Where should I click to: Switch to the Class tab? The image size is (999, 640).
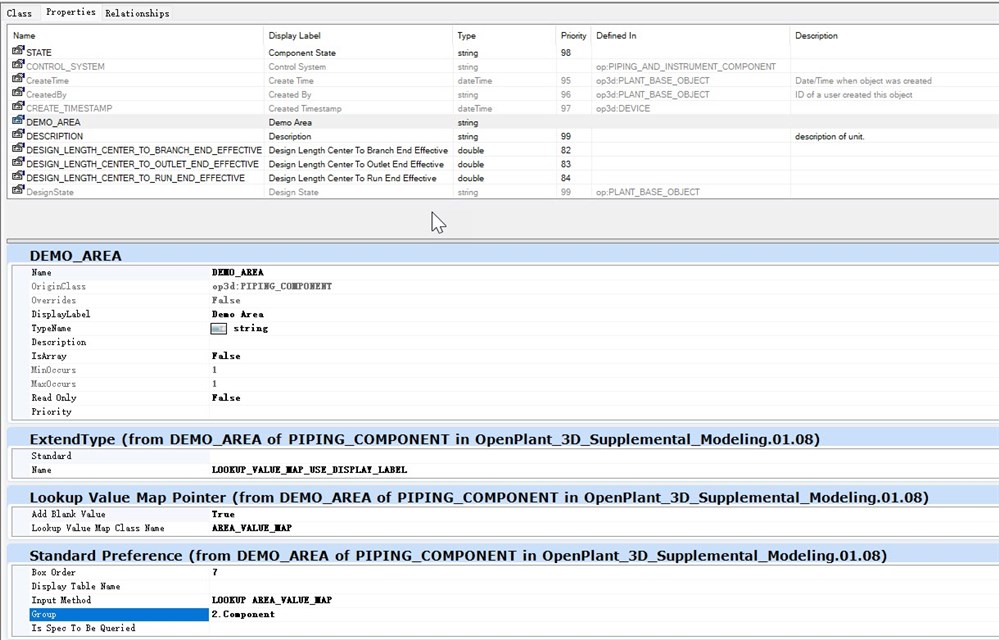[x=20, y=13]
